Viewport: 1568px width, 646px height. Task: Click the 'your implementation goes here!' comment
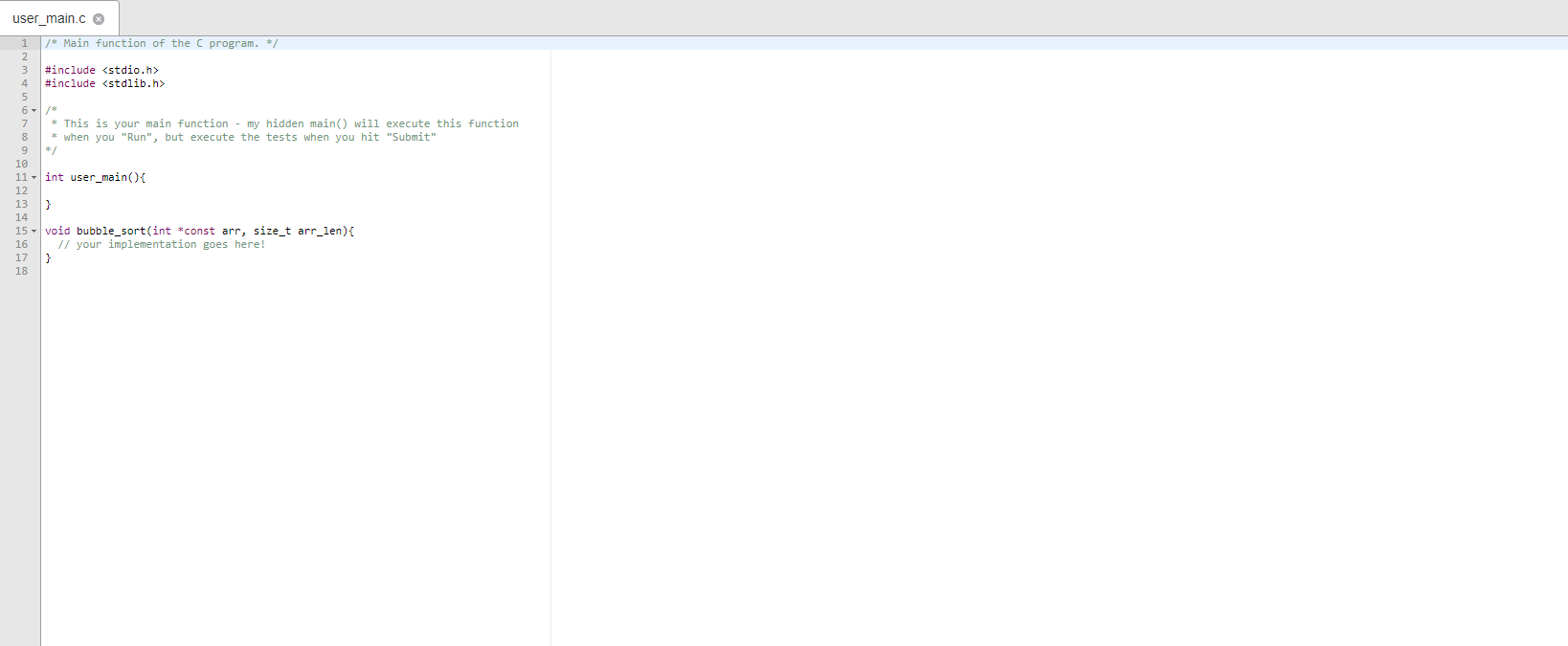[161, 244]
